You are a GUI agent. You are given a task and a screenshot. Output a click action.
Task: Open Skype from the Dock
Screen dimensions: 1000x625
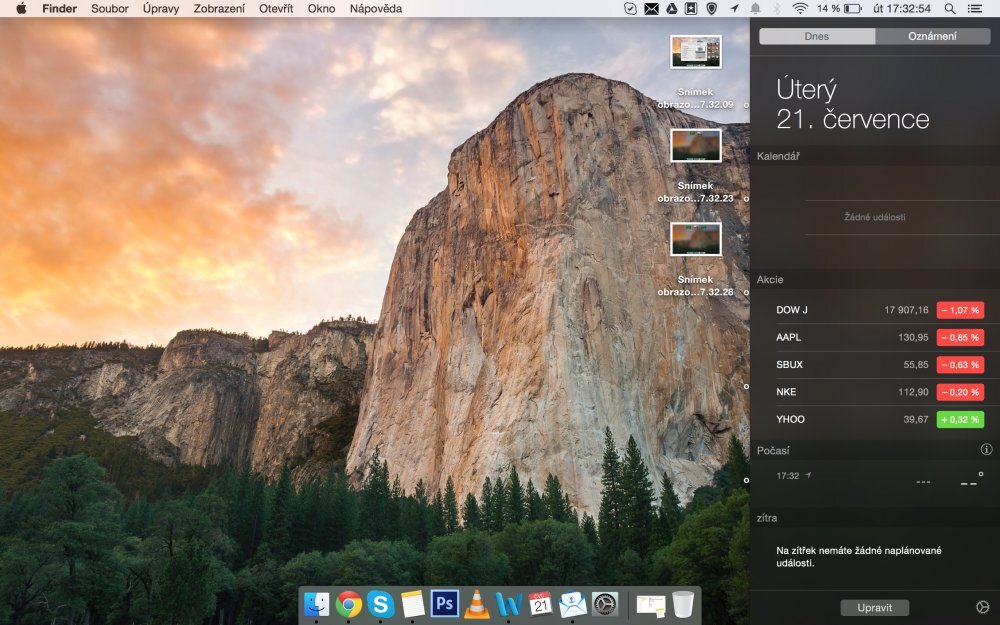[379, 604]
